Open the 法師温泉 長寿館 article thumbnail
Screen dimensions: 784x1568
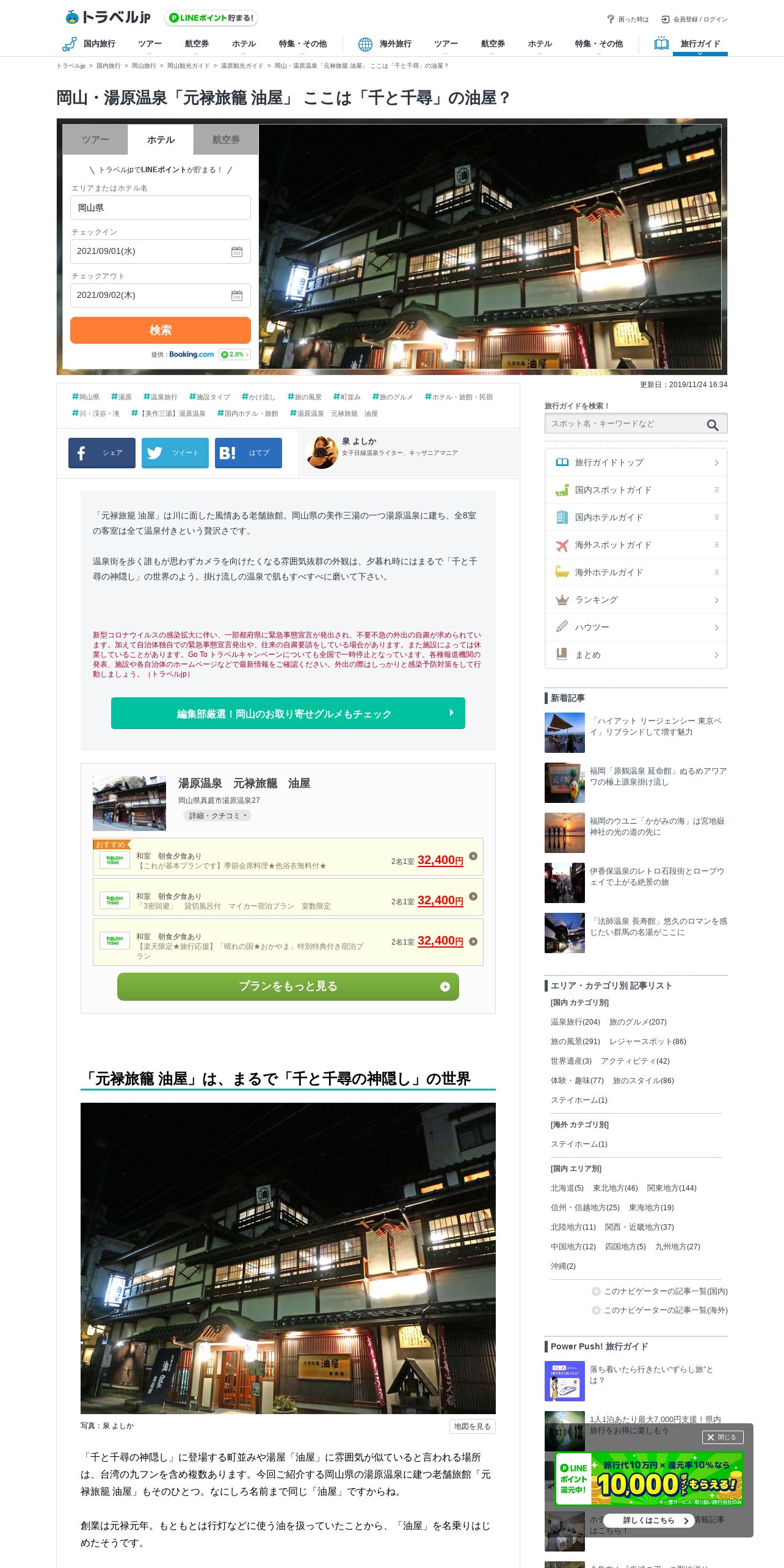tap(565, 933)
